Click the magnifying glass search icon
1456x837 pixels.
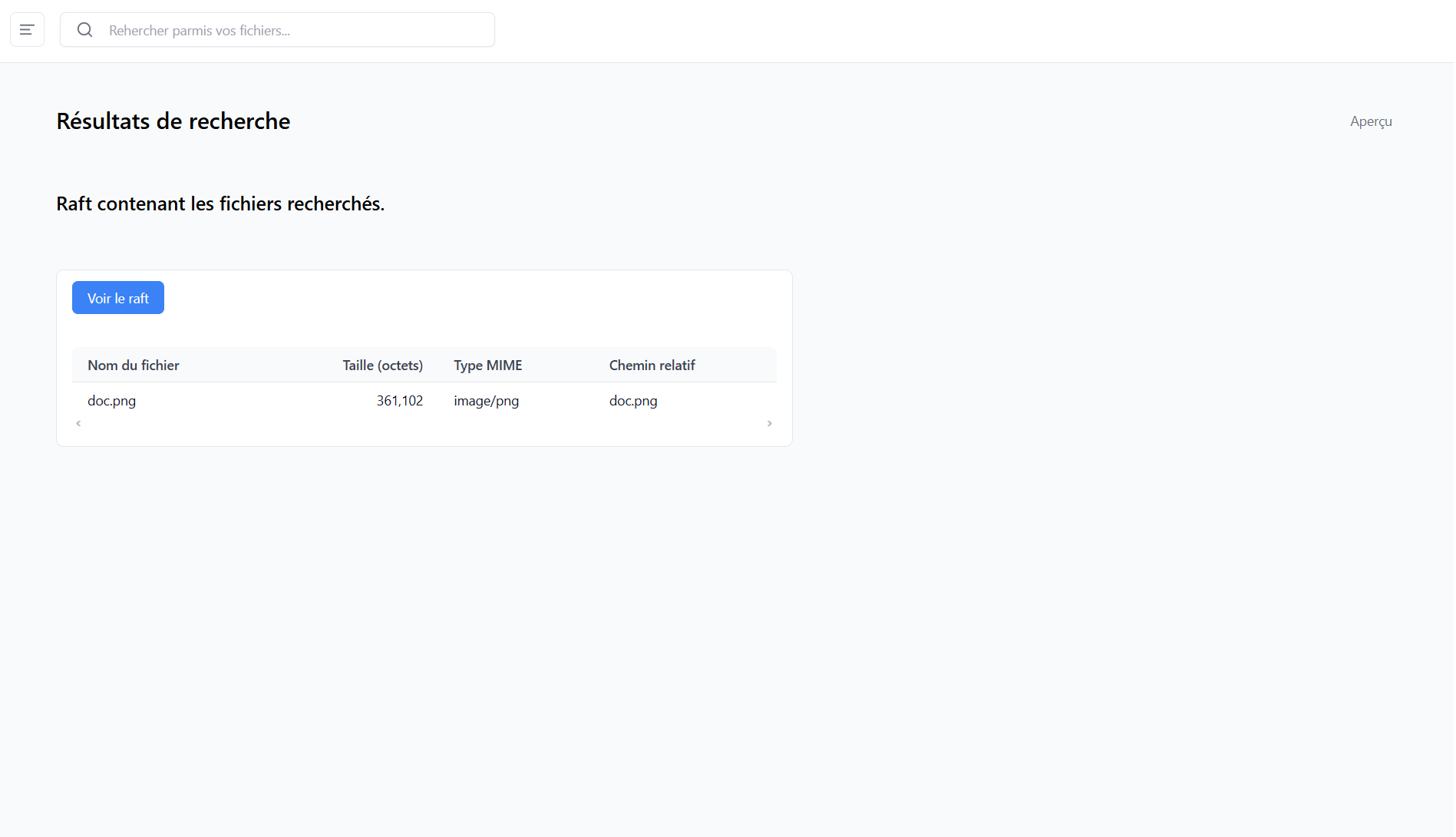tap(85, 30)
